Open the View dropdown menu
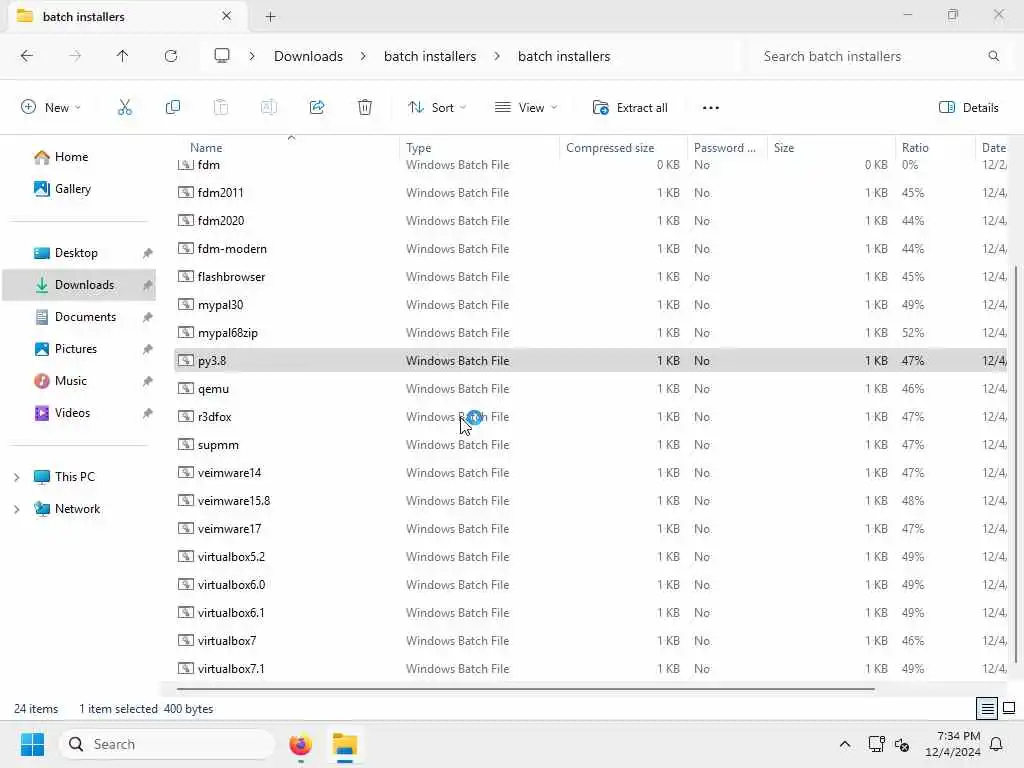The image size is (1024, 768). [526, 108]
